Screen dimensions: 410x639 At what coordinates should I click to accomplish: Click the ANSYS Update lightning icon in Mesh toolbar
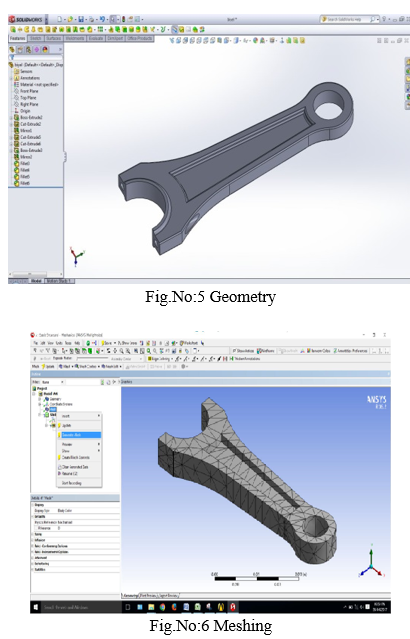(44, 366)
